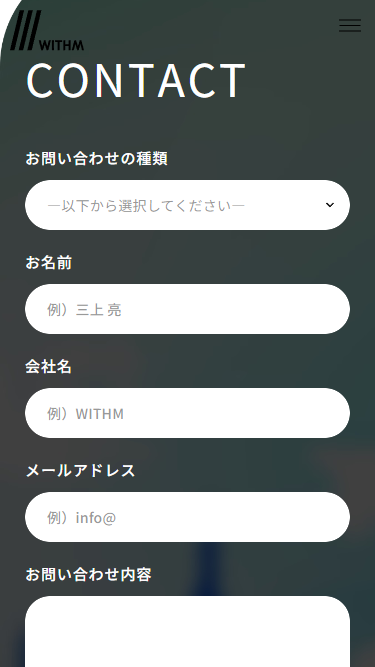Focus the 会社名 input field
Screen dimensions: 375x667
click(x=188, y=413)
